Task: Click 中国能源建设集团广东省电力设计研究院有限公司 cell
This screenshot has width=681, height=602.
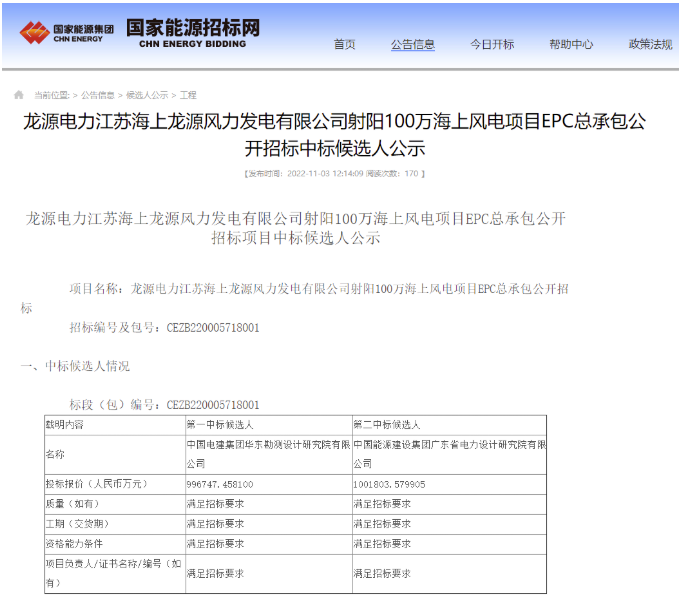Action: tap(450, 454)
